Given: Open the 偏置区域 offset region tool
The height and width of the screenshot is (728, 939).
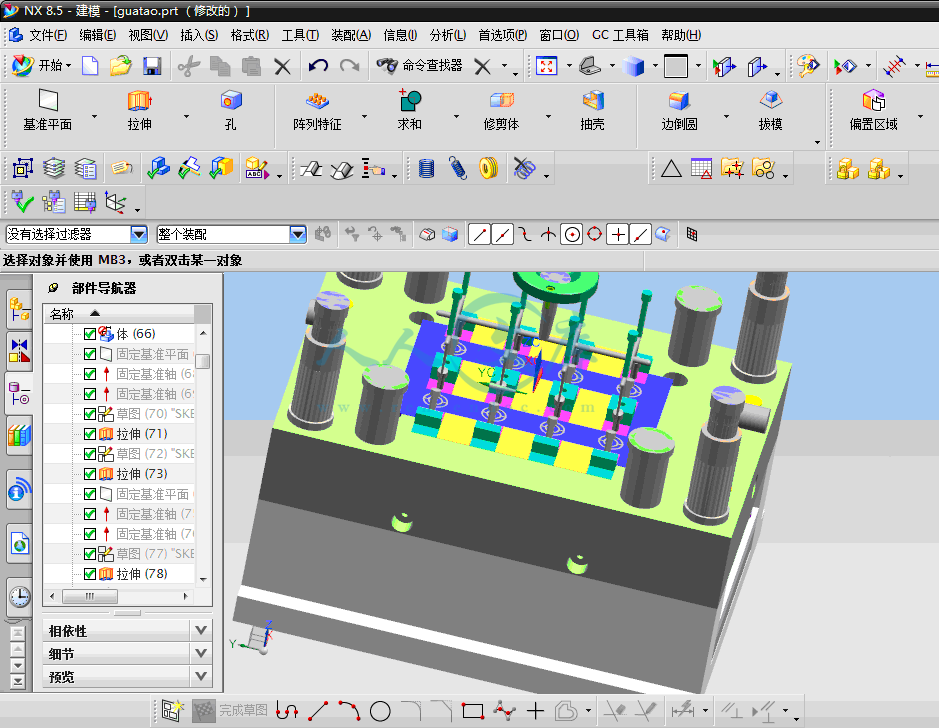Looking at the screenshot, I should point(874,110).
